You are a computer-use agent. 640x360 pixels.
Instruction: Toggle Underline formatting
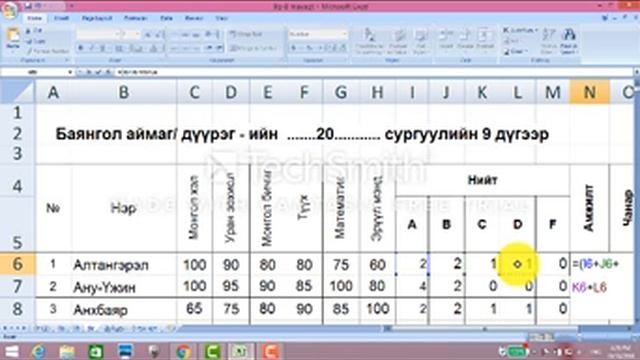[102, 48]
